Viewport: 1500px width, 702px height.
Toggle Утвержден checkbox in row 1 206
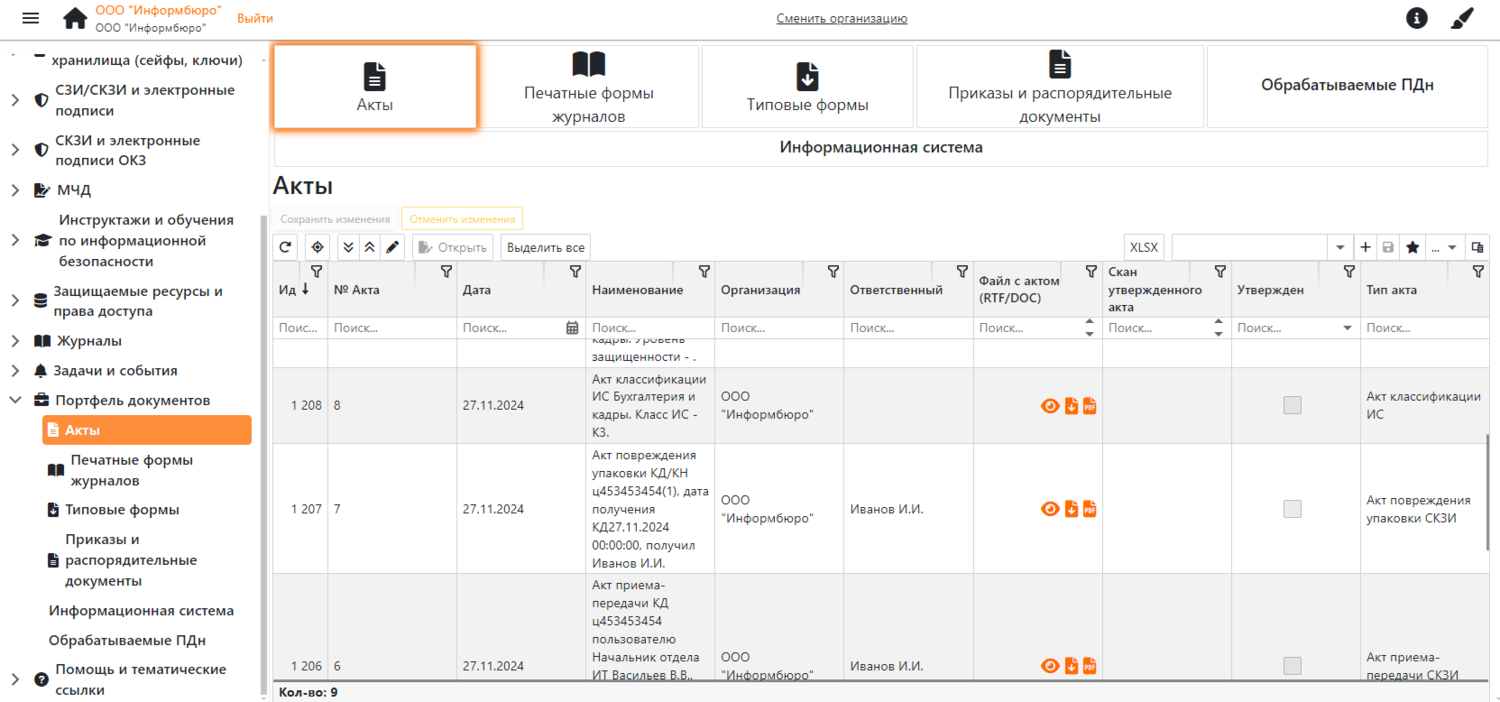tap(1293, 666)
